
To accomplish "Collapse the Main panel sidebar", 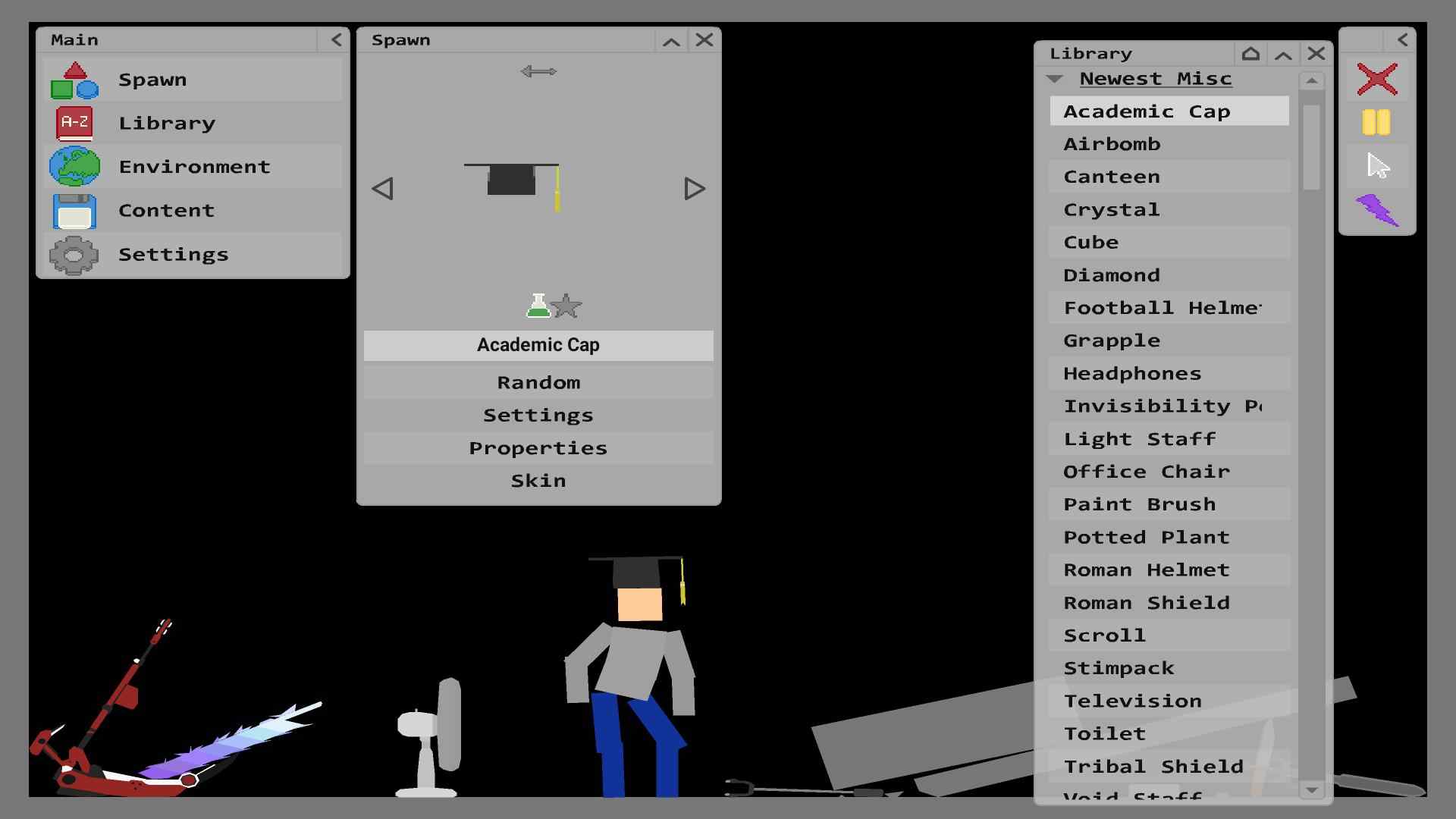I will (x=337, y=39).
